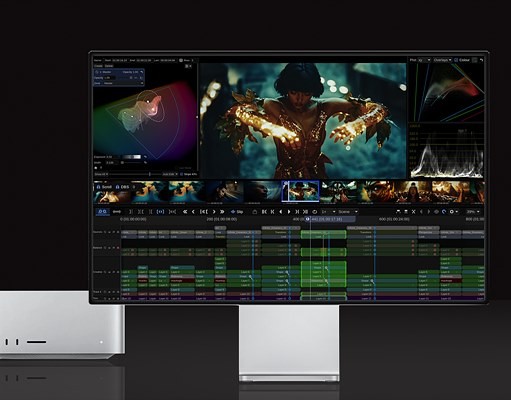Click the Create button in grading panel
Screen dimensions: 511x400
(x=98, y=66)
